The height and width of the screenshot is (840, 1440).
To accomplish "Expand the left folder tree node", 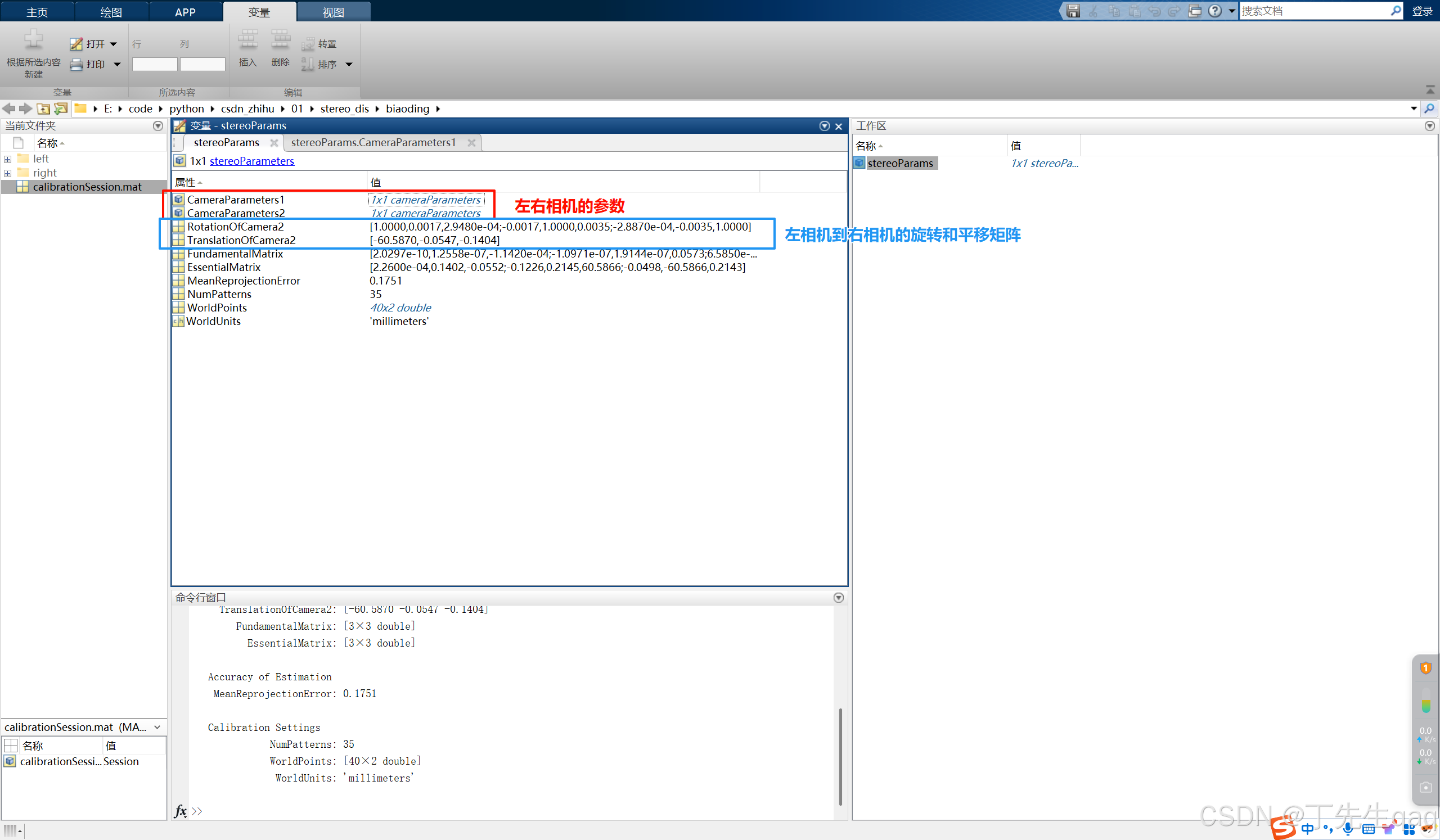I will pos(7,159).
